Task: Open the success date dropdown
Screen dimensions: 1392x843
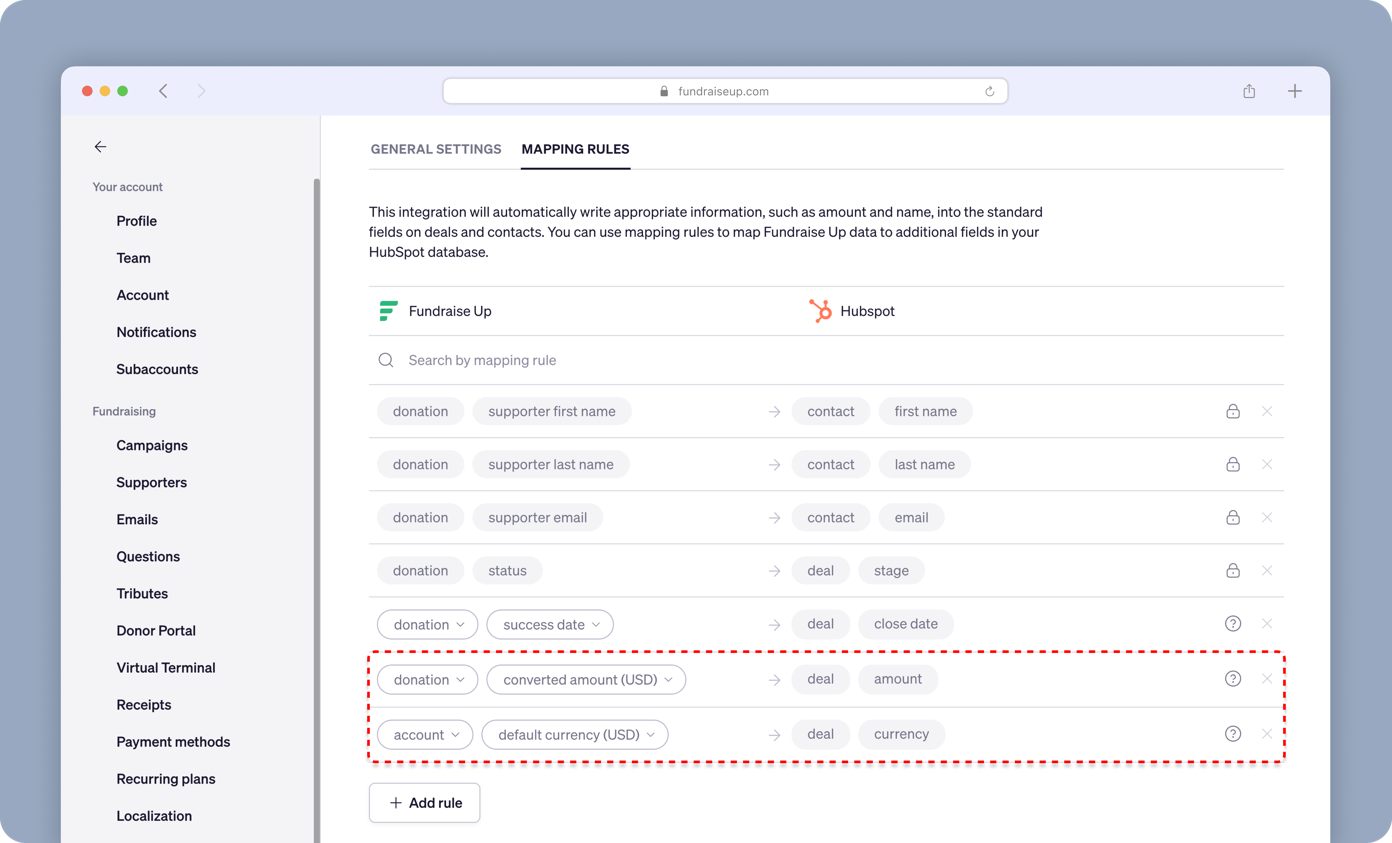Action: pyautogui.click(x=550, y=624)
